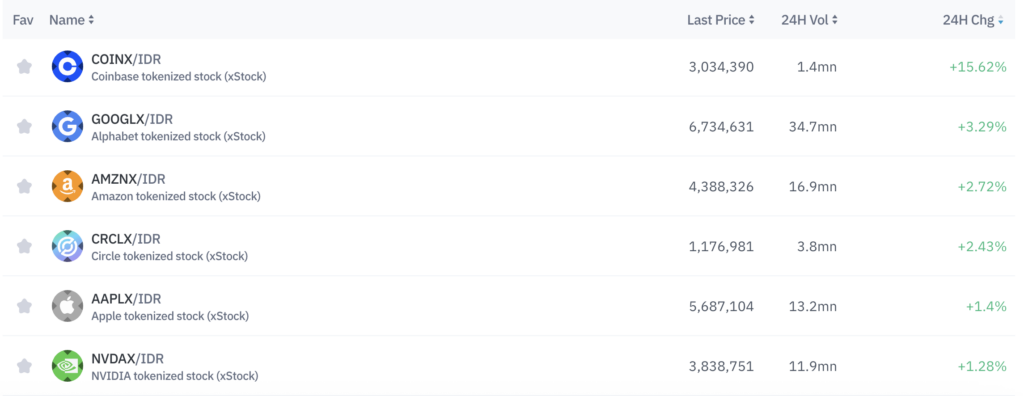Screen dimensions: 1024x396
Task: Toggle the NVDAX/IDR favorite star
Action: click(x=24, y=366)
